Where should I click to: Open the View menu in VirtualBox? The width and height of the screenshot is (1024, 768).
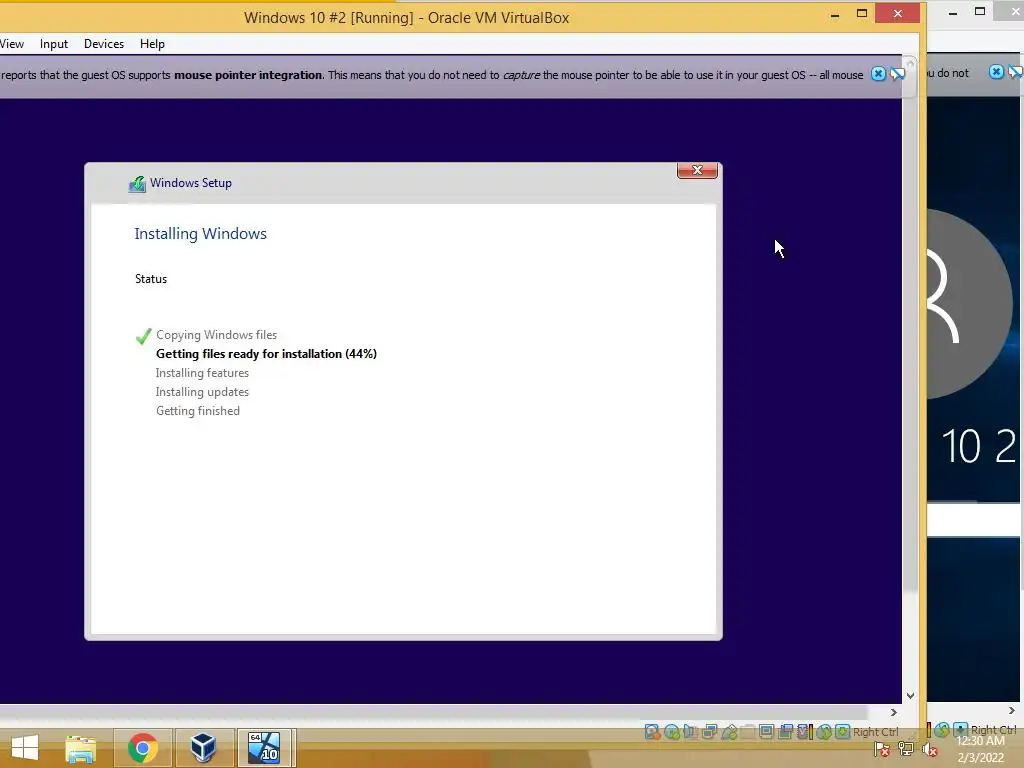11,44
